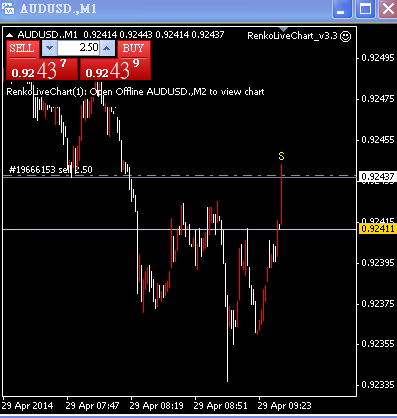Click the yellow 0.92411 price label
This screenshot has width=397, height=418.
[x=378, y=229]
